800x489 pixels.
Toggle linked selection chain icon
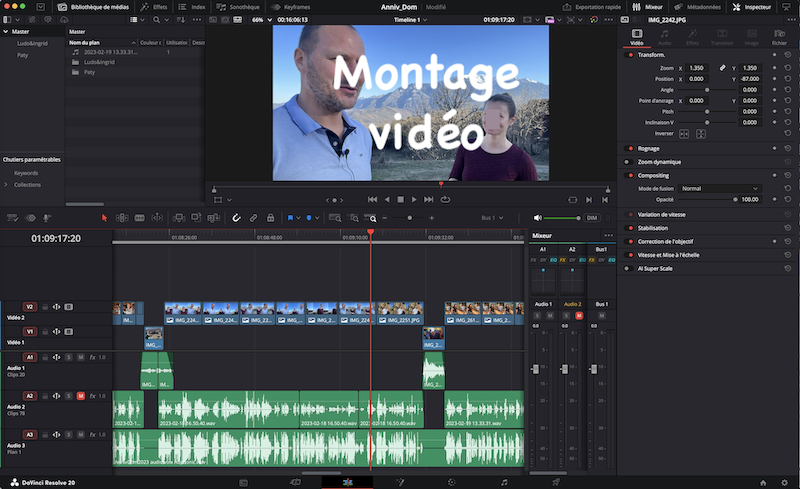(253, 218)
